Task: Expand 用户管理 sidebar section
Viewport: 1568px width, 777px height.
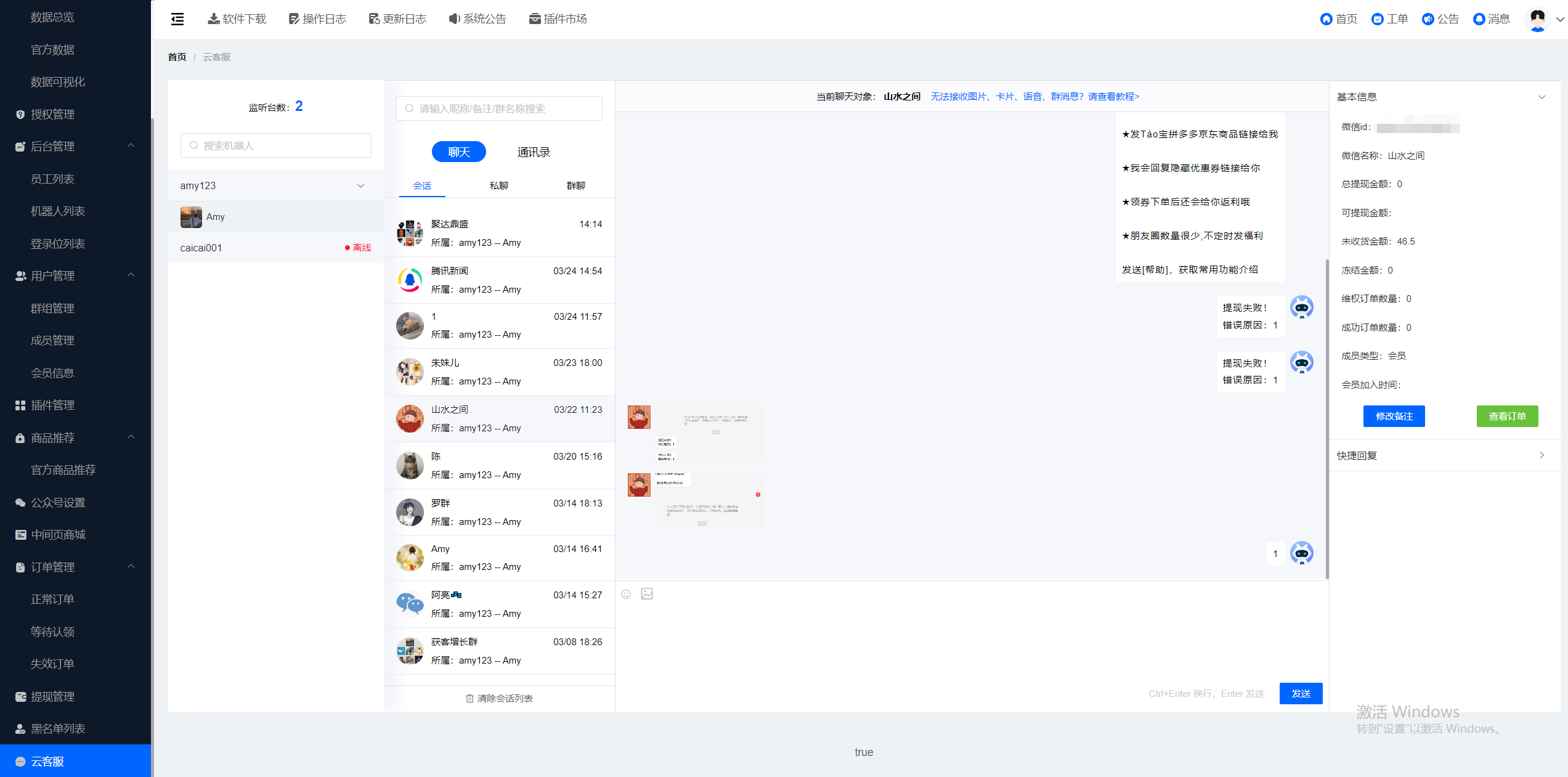Action: point(75,275)
